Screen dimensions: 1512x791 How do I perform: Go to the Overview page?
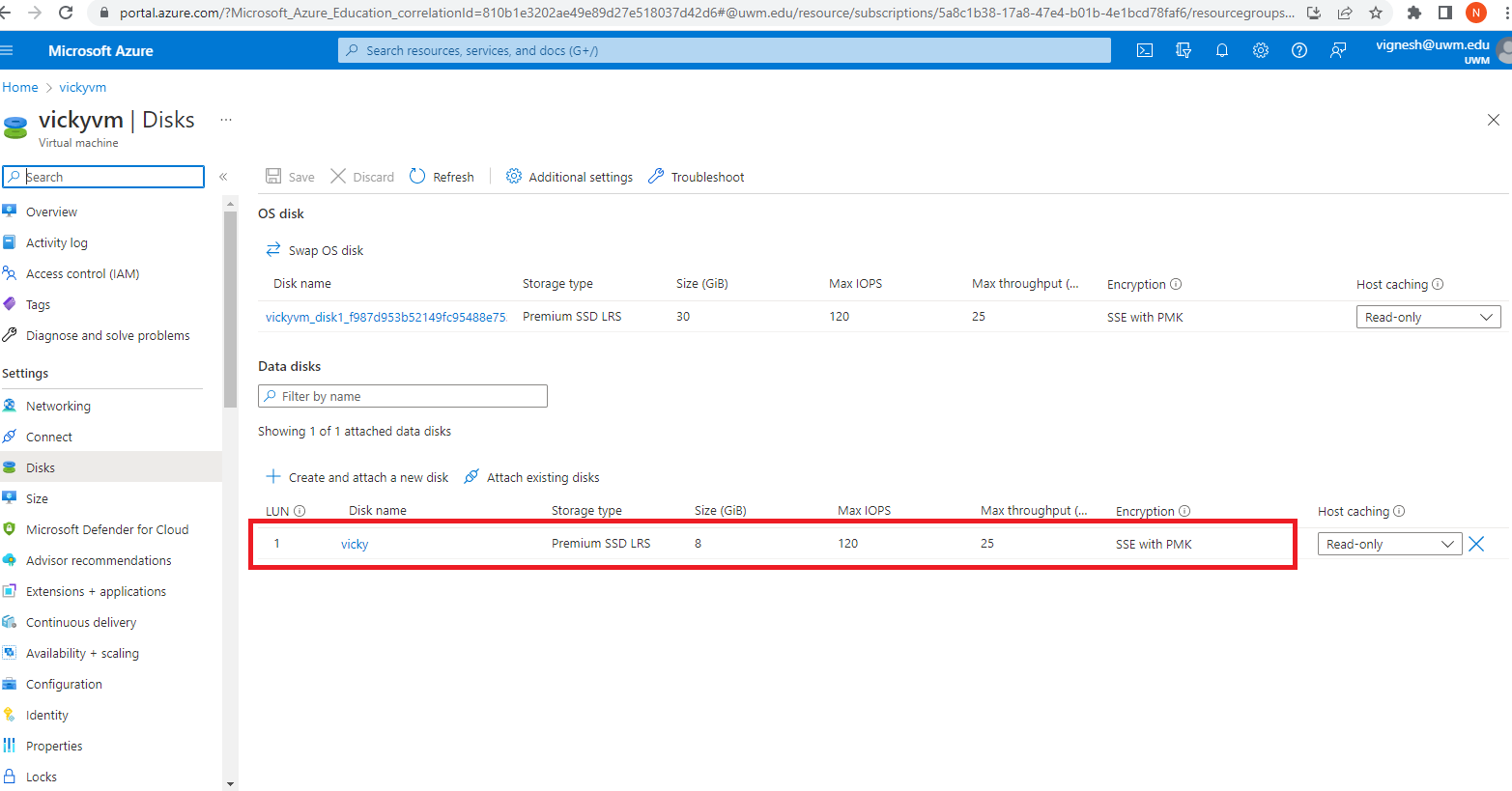click(x=52, y=211)
